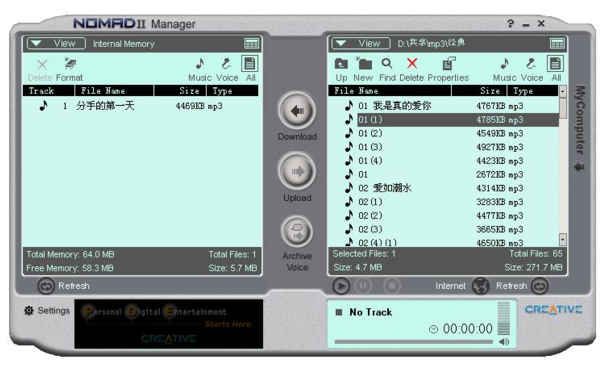Open View dropdown for computer panel

click(361, 43)
